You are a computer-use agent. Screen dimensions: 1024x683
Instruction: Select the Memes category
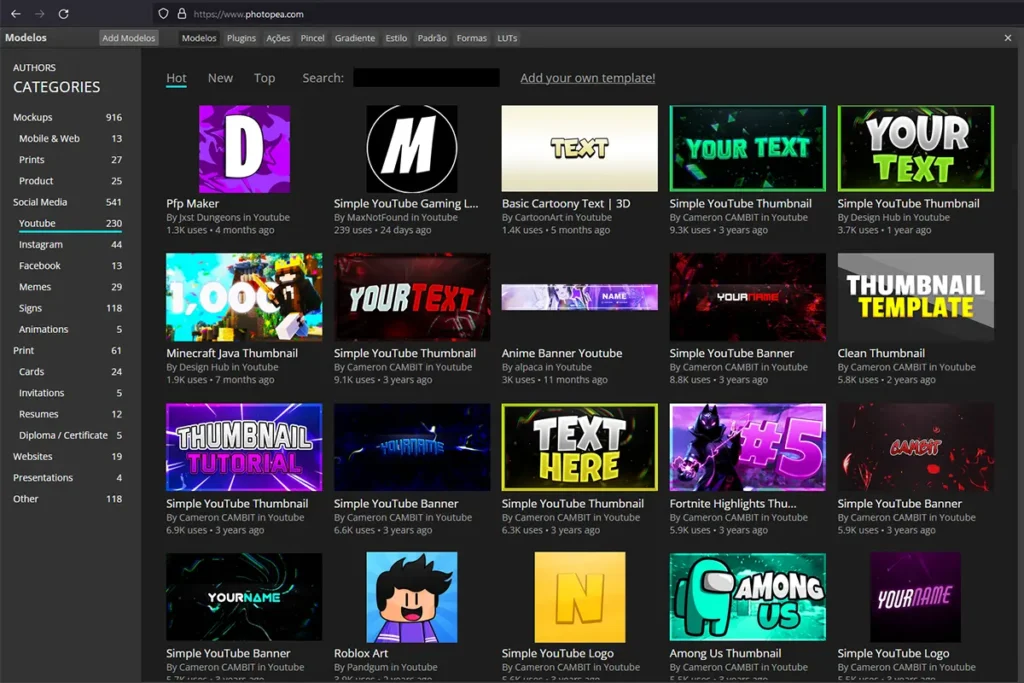[x=70, y=287]
